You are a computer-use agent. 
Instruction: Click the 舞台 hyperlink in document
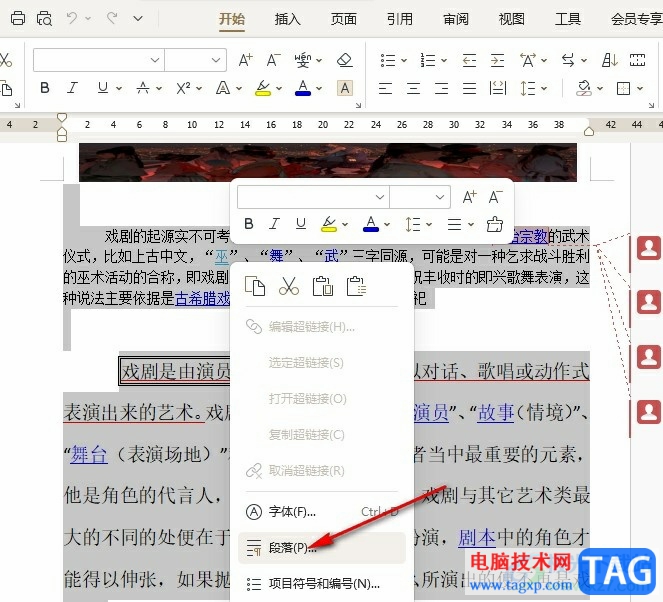pos(89,454)
